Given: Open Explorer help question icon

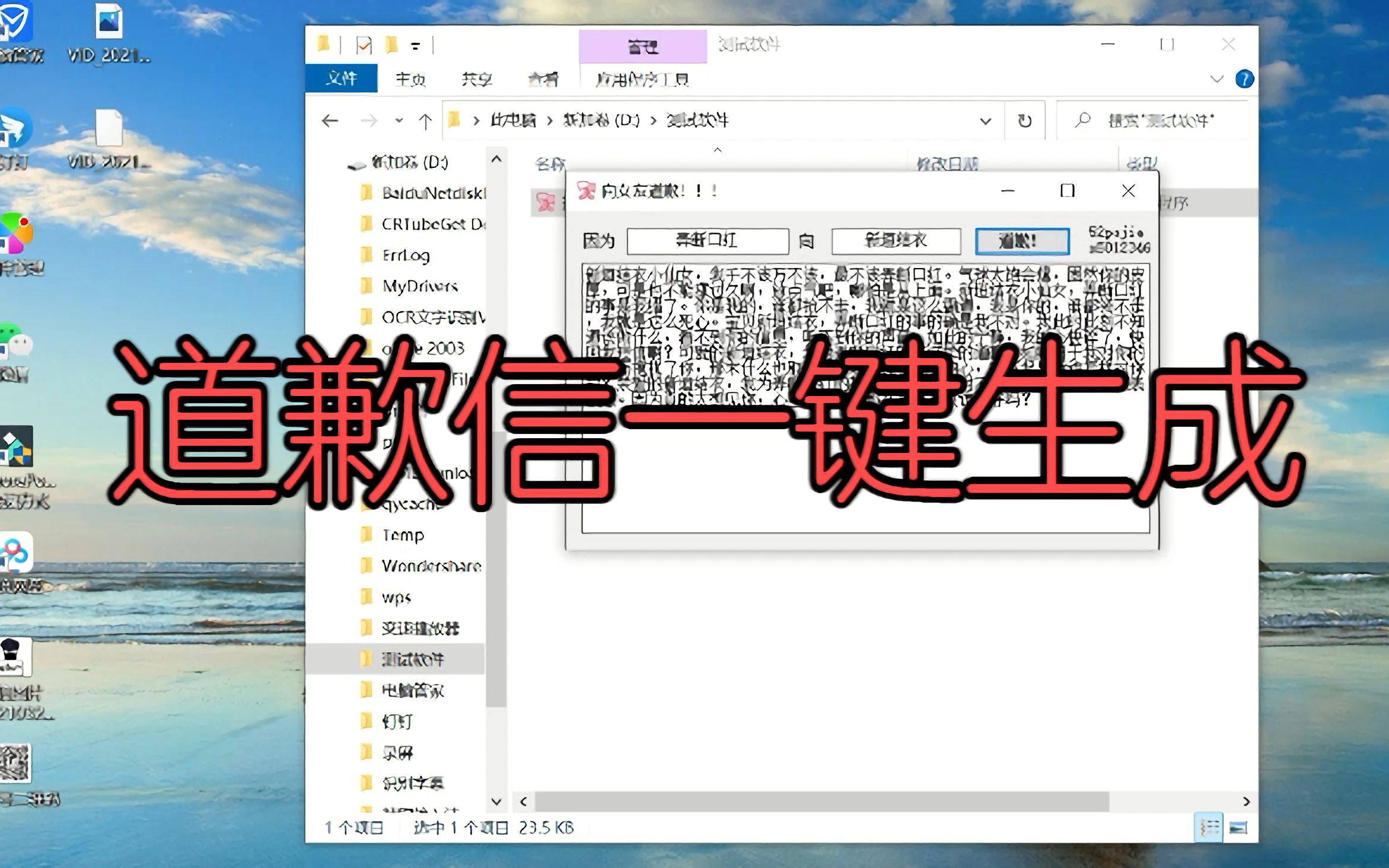Looking at the screenshot, I should pos(1244,78).
